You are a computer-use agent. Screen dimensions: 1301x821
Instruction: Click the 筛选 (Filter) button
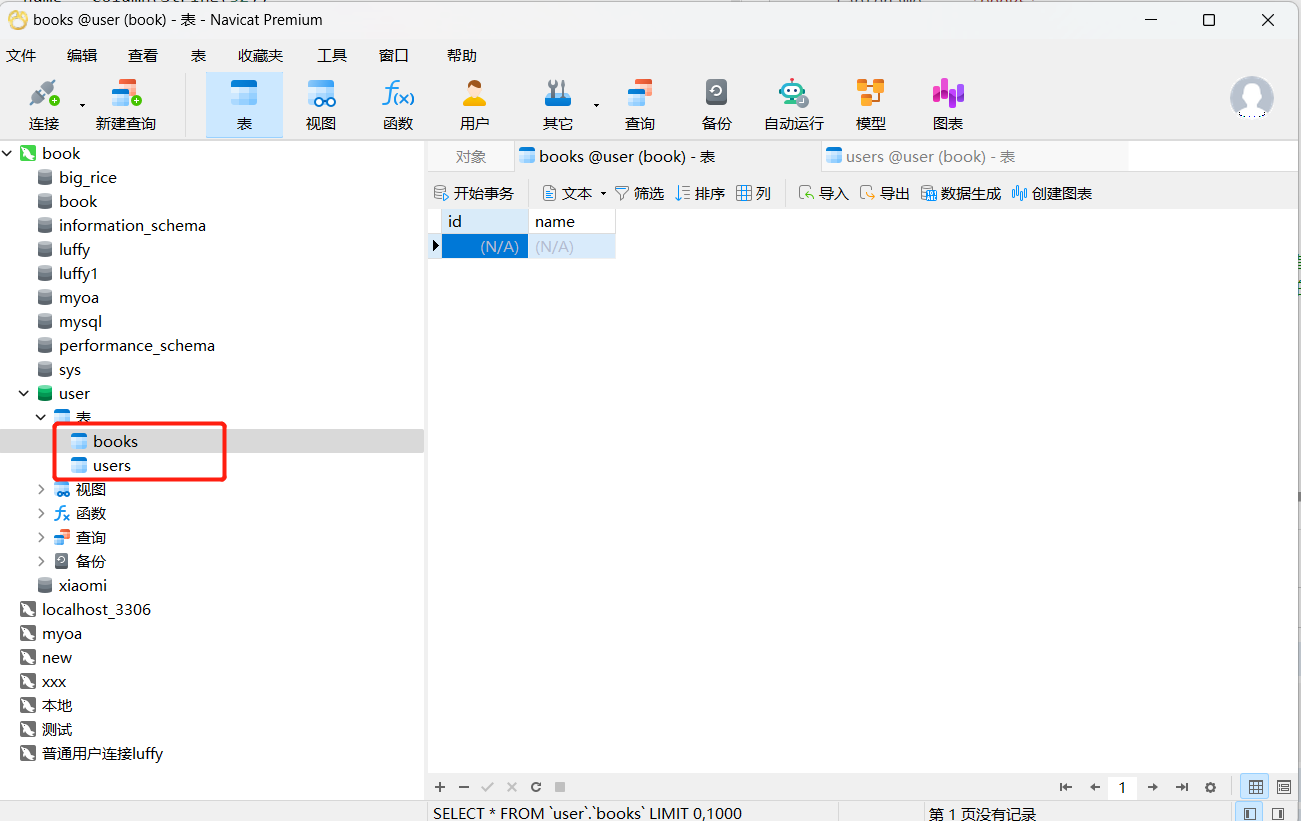point(639,194)
